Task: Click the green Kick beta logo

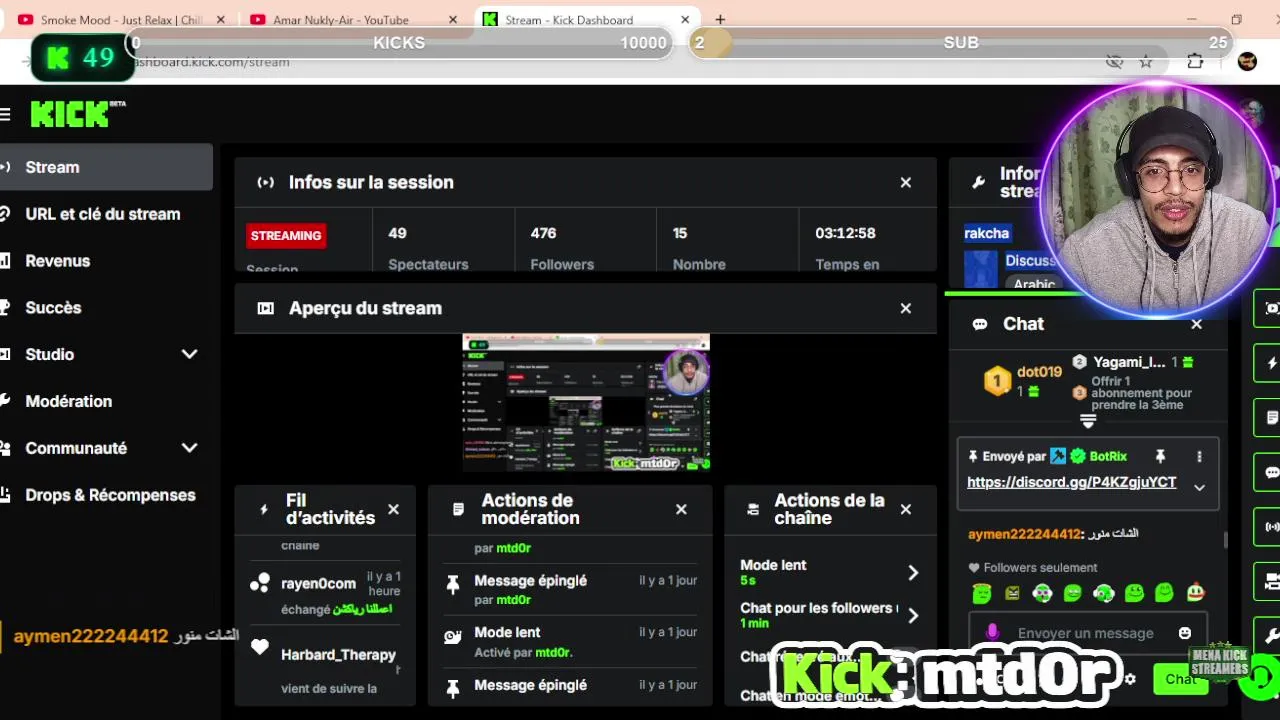Action: point(77,114)
